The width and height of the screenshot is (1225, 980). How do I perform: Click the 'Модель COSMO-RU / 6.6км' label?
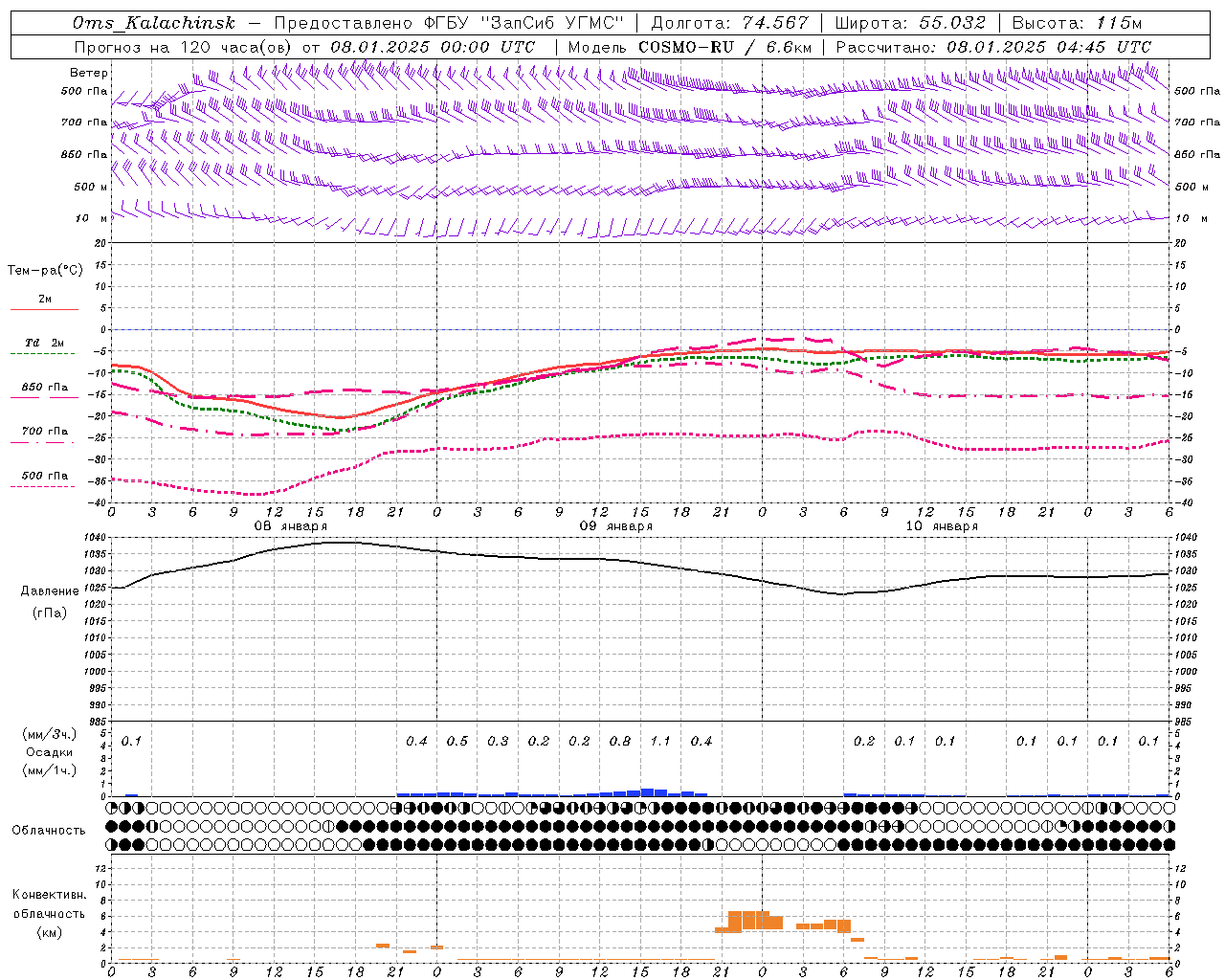point(689,47)
